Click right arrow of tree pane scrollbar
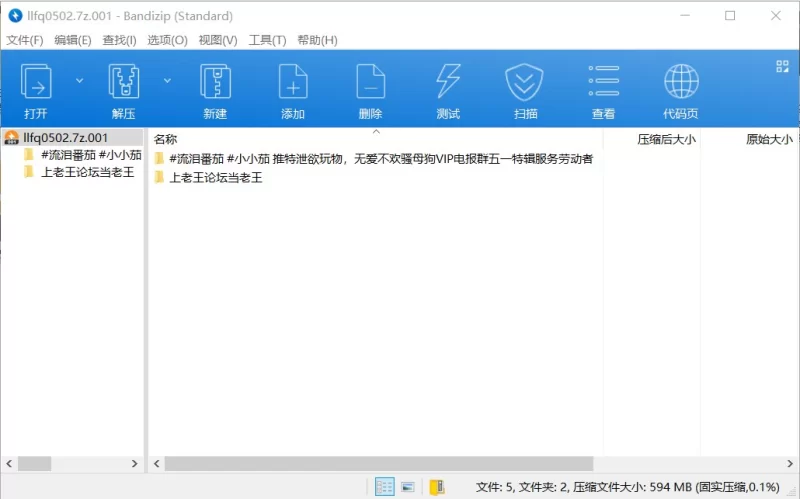The image size is (800, 499). coord(135,463)
